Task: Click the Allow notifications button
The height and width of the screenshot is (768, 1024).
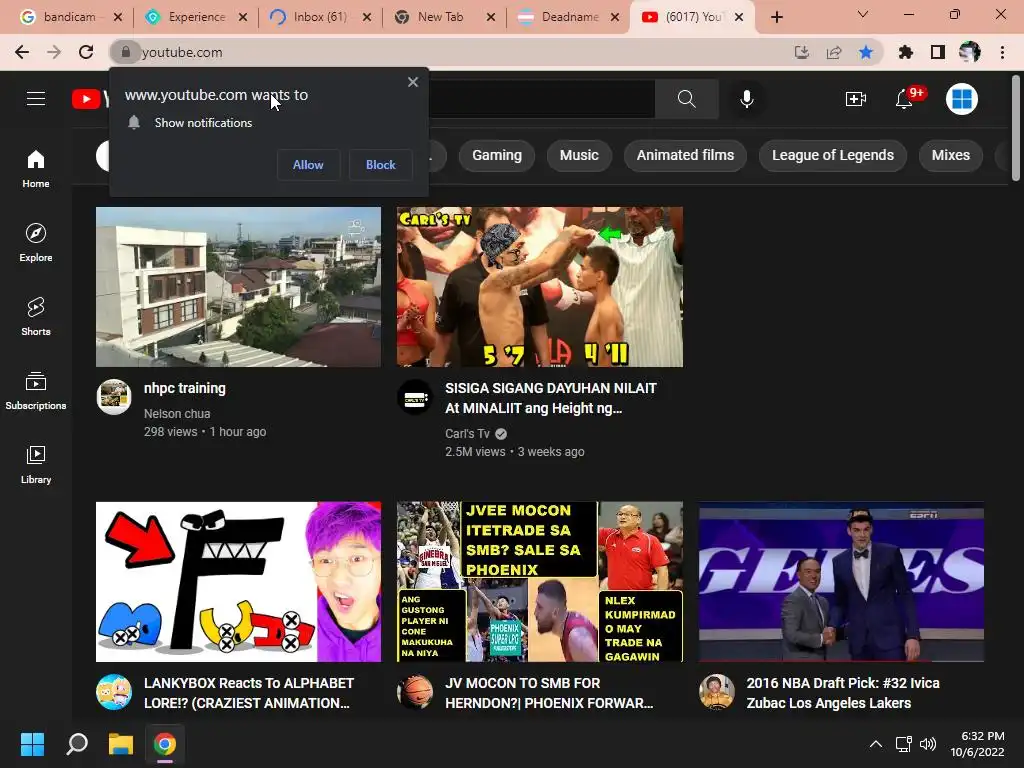Action: [x=308, y=165]
